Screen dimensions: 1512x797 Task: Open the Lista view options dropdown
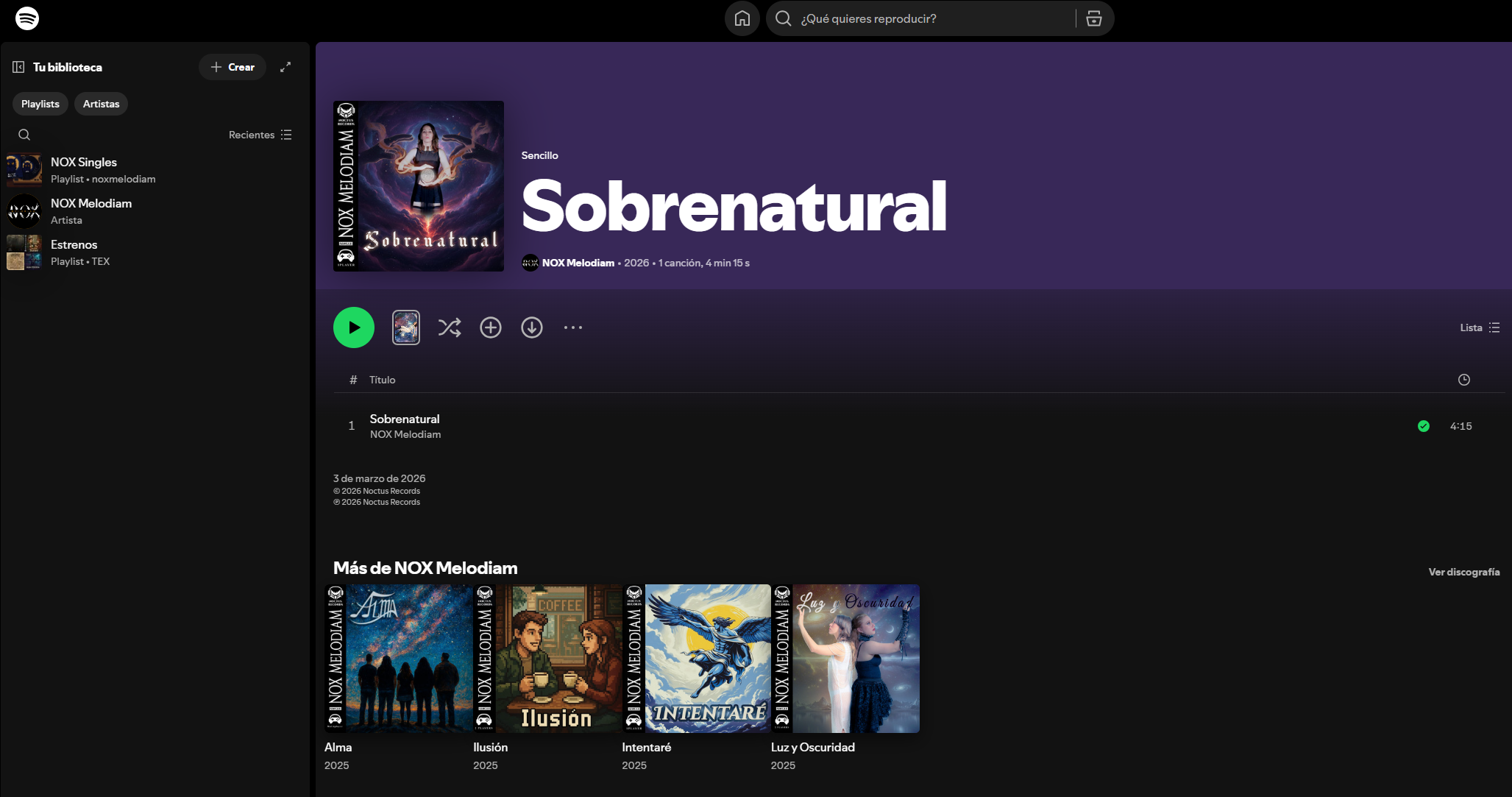(1480, 327)
